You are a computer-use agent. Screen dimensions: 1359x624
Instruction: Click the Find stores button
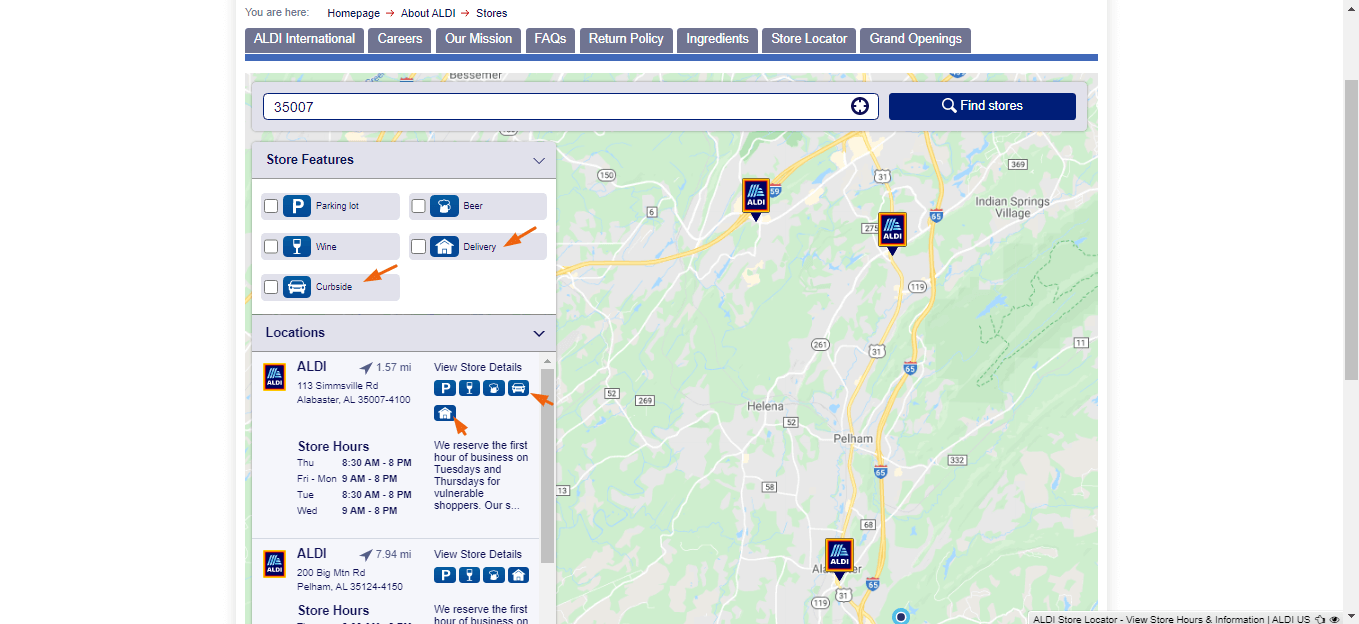click(982, 106)
